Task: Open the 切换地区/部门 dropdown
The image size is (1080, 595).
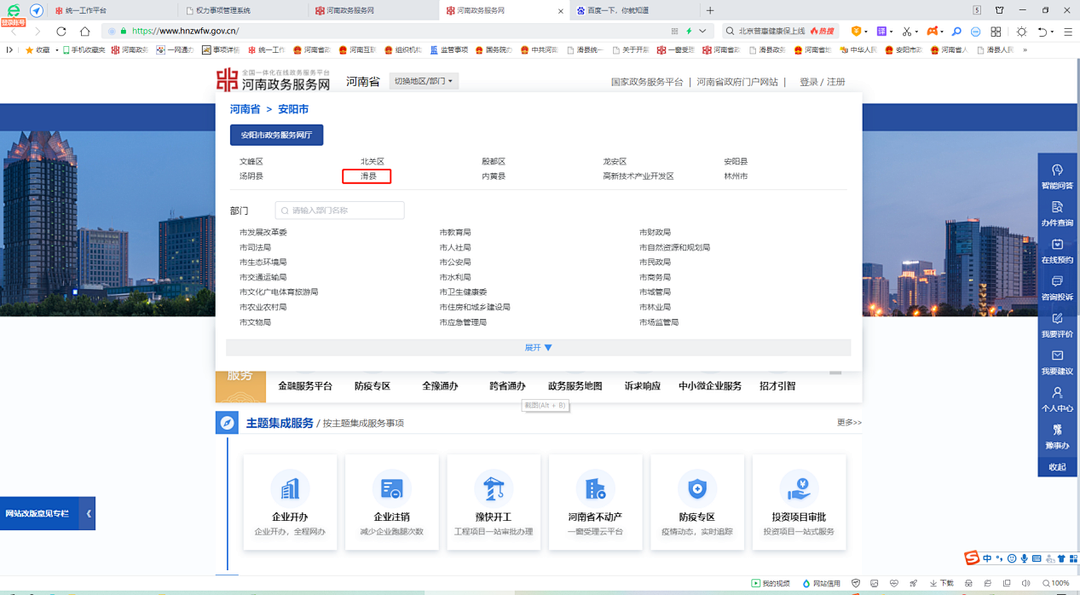Action: coord(423,81)
